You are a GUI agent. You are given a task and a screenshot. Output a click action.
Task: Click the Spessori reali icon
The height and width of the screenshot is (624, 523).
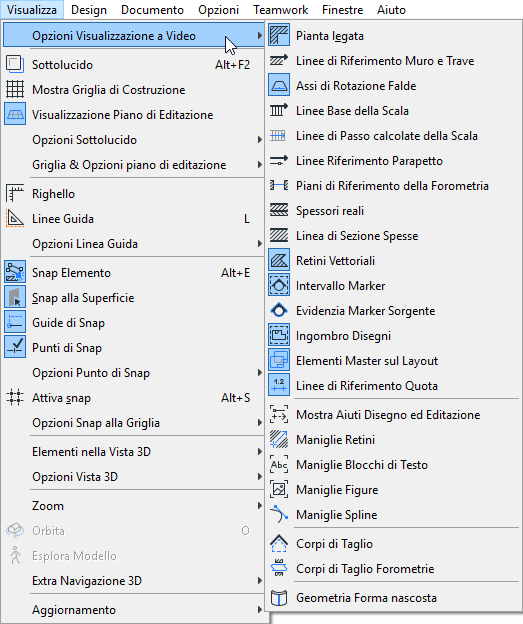[279, 211]
